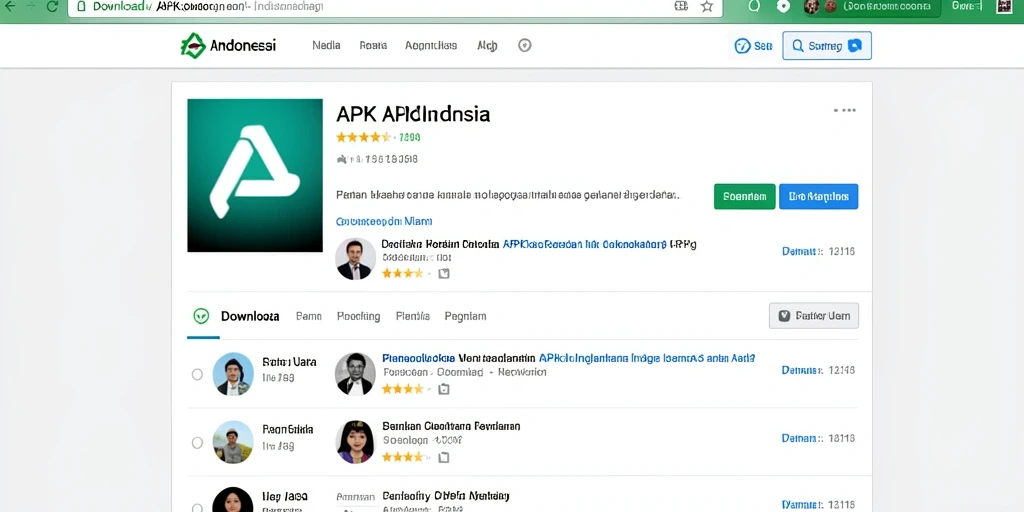
Task: Click the reviewer avatar beside Dociiaka Rorsiim
Action: tap(355, 259)
